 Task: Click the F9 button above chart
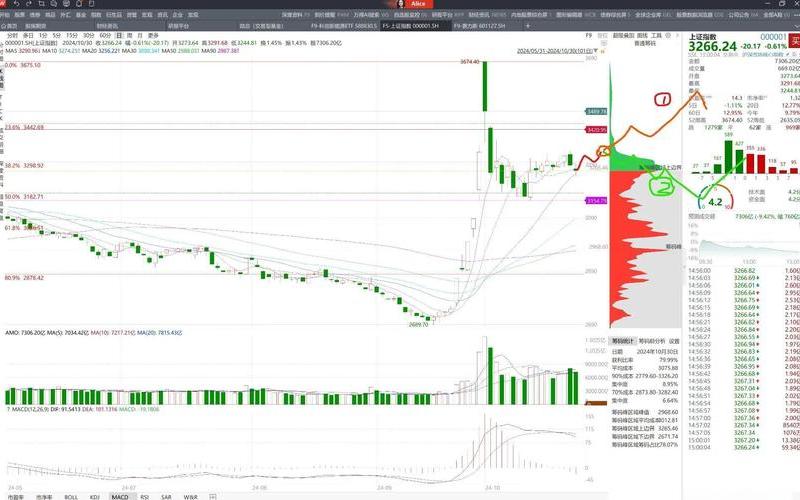tap(588, 36)
